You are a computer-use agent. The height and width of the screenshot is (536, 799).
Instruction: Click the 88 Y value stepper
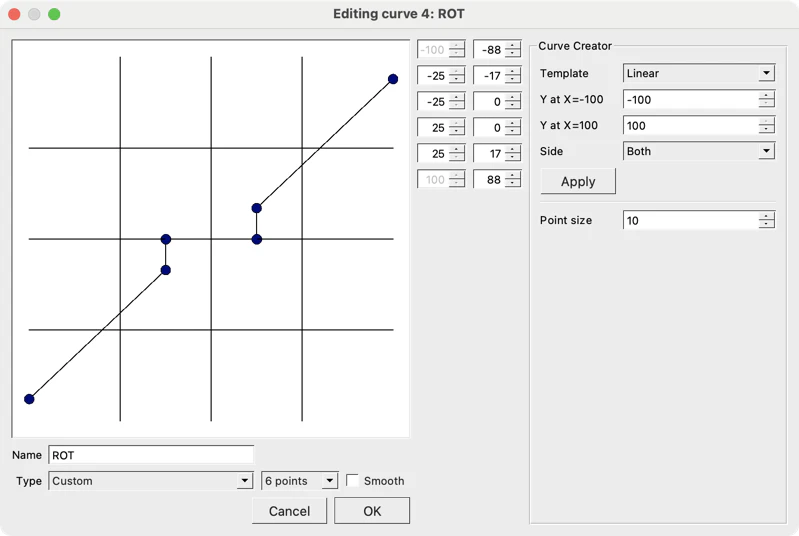[x=512, y=180]
